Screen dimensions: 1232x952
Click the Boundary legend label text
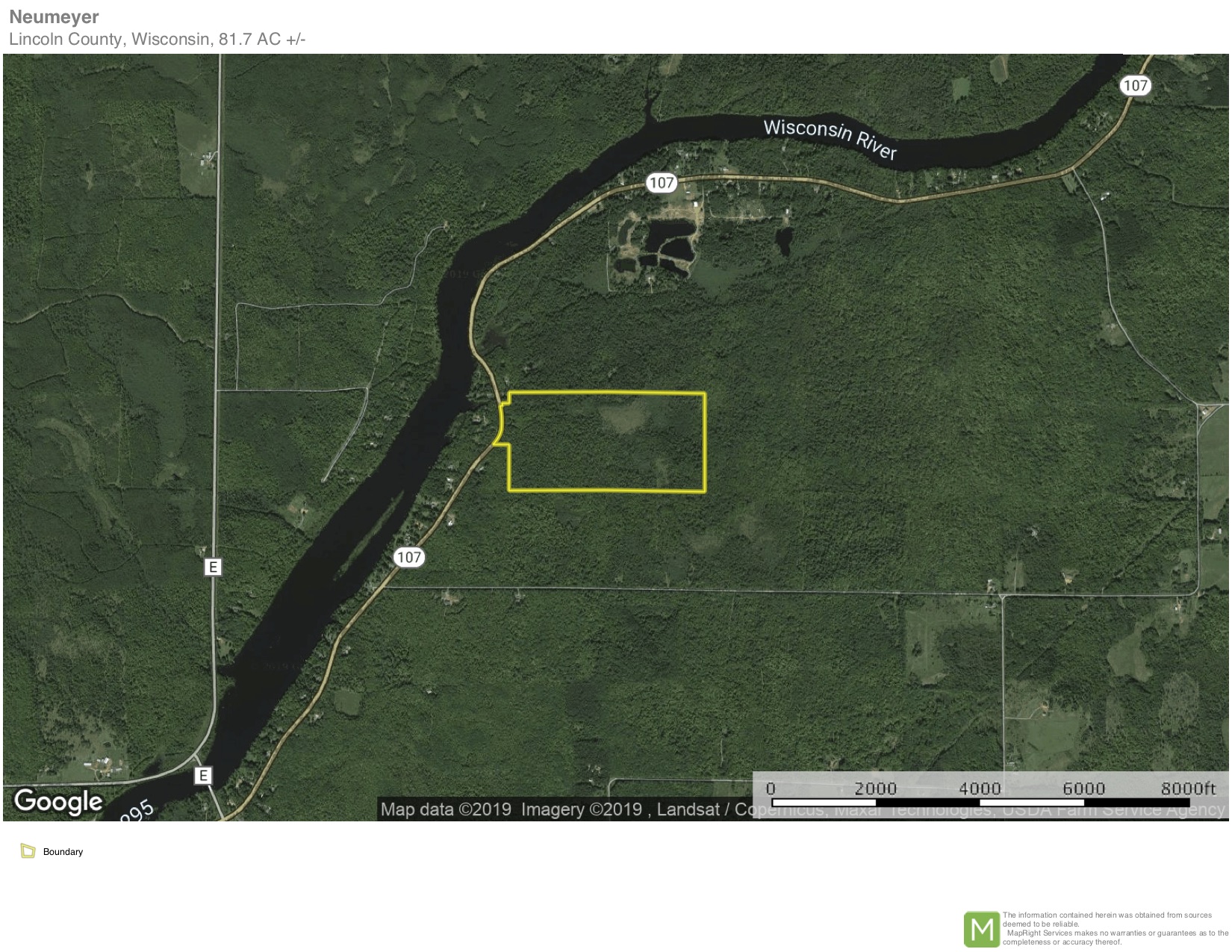(x=63, y=852)
